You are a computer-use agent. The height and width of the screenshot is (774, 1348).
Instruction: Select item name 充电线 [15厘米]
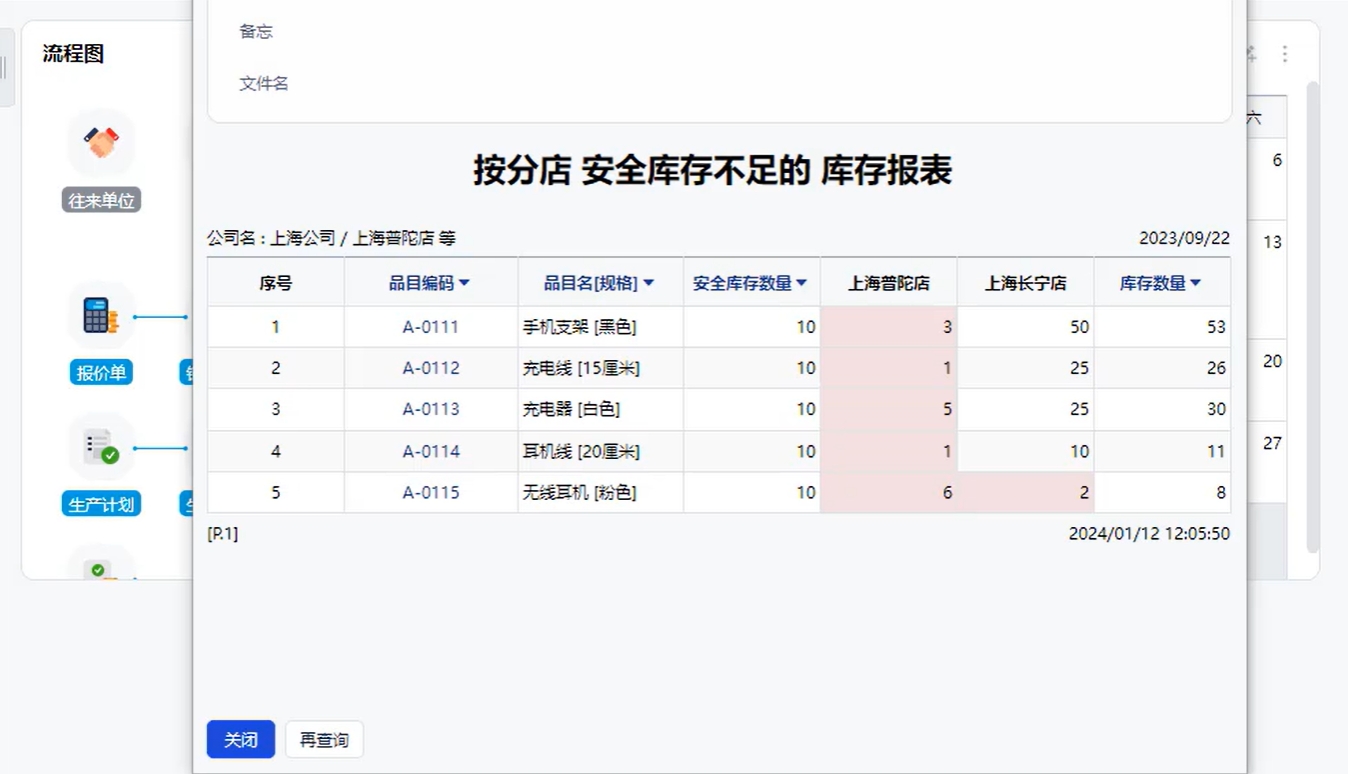[582, 368]
